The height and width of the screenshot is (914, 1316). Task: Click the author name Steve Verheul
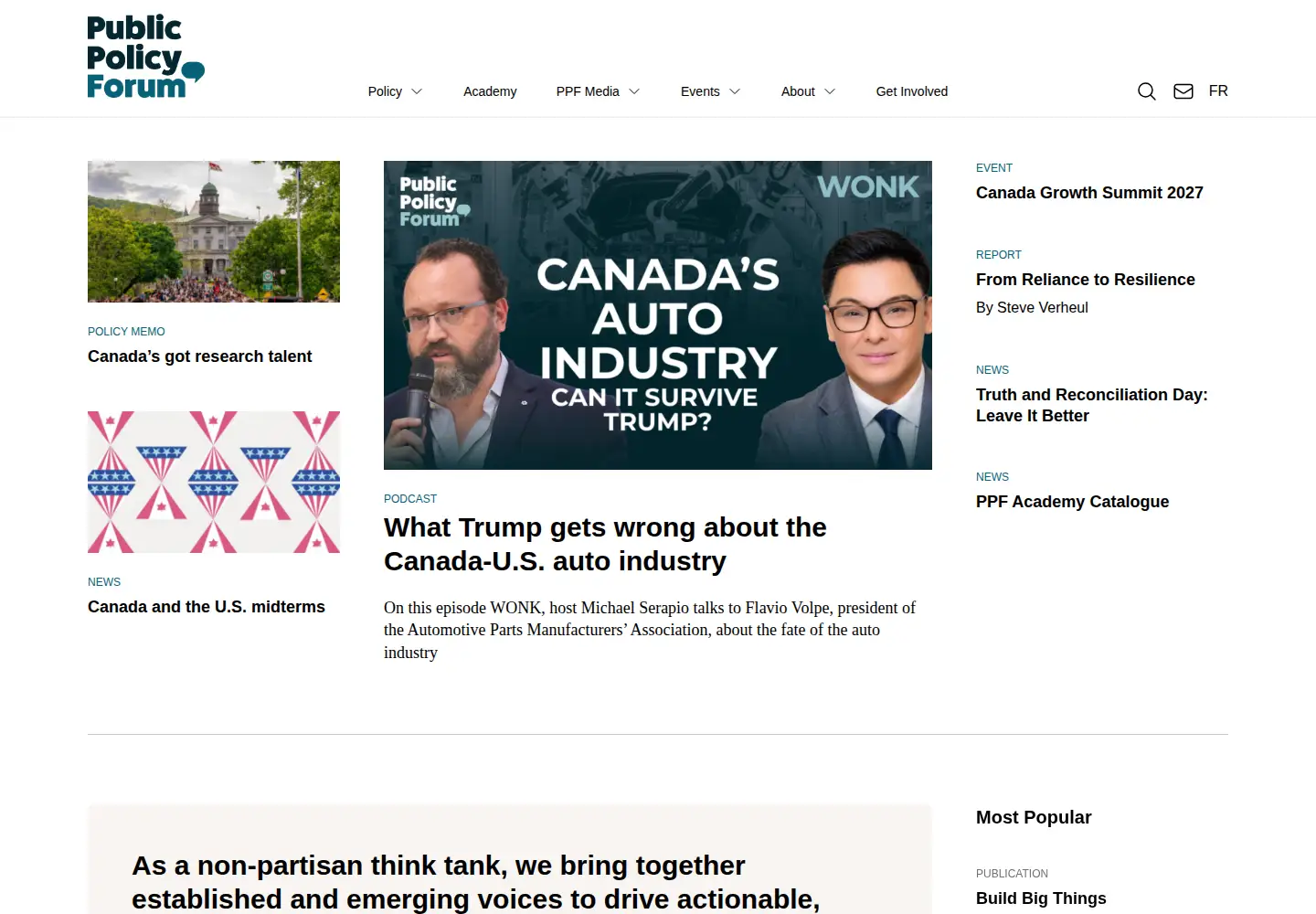pos(1043,308)
